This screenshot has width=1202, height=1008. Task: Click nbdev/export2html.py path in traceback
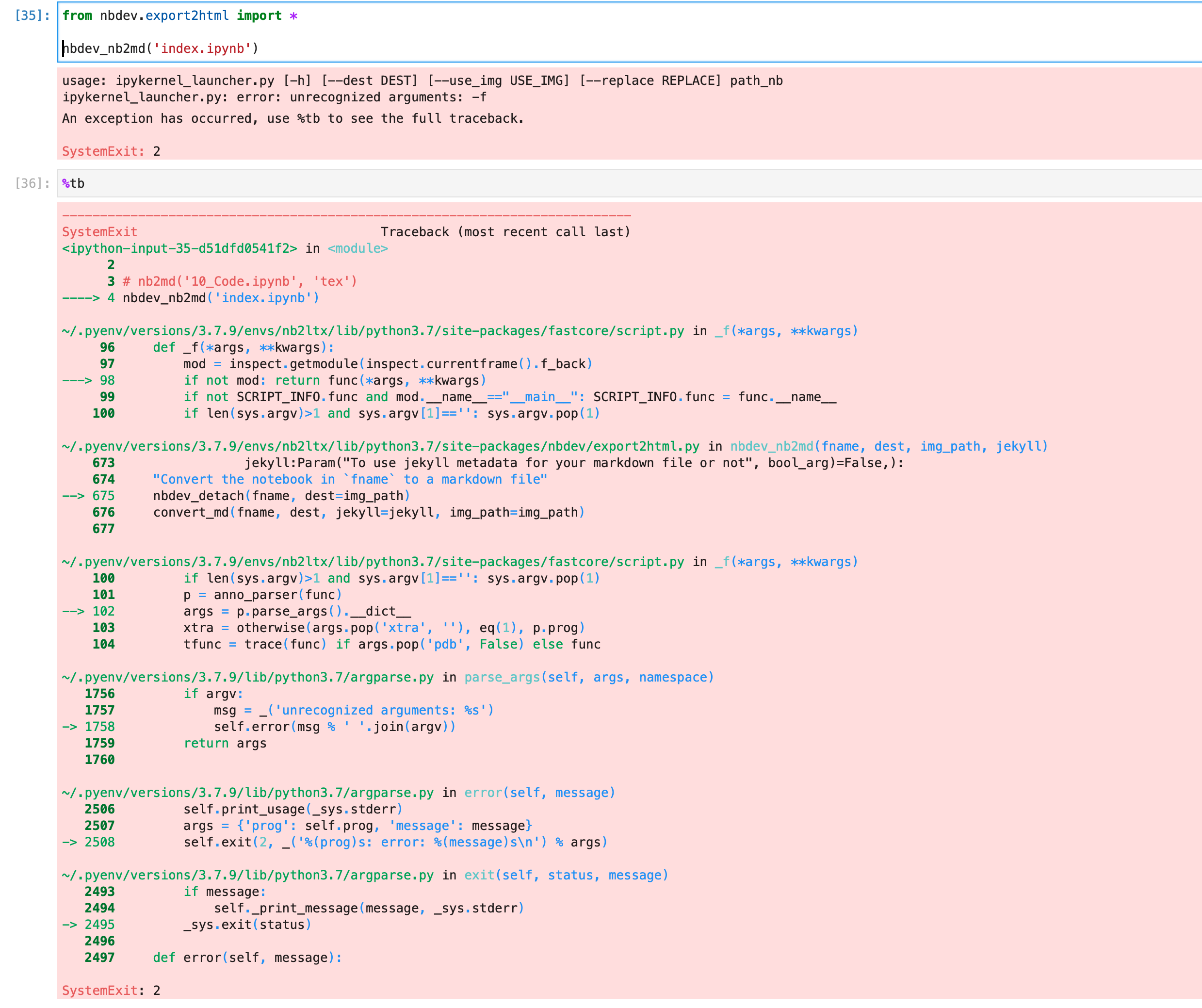click(381, 446)
